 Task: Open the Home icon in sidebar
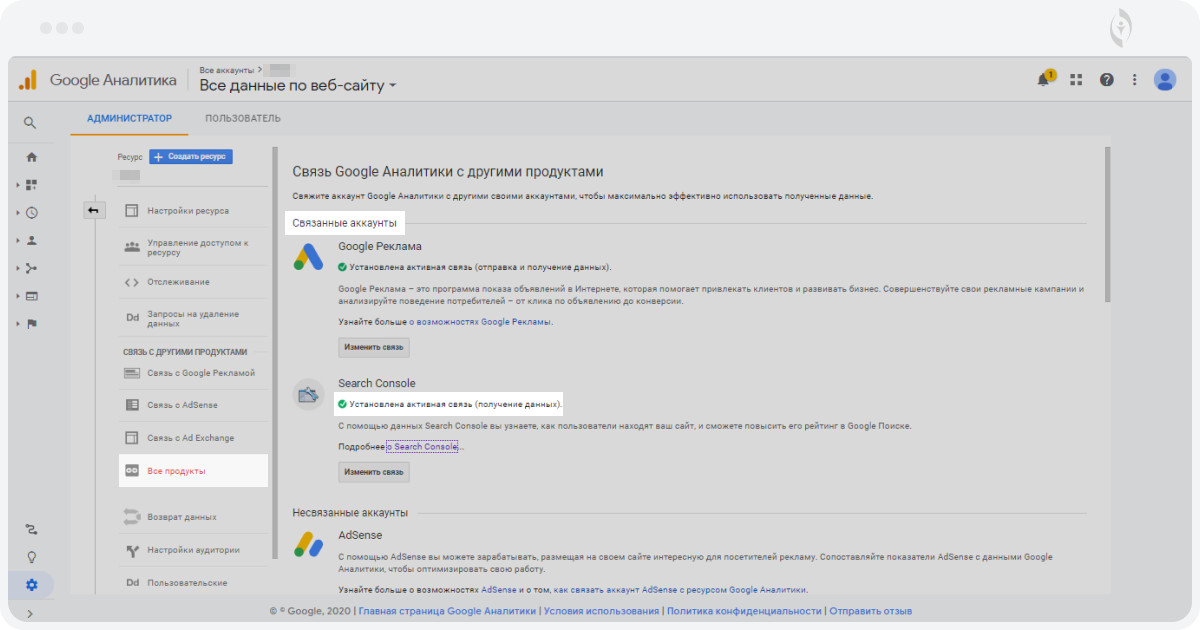[x=31, y=157]
